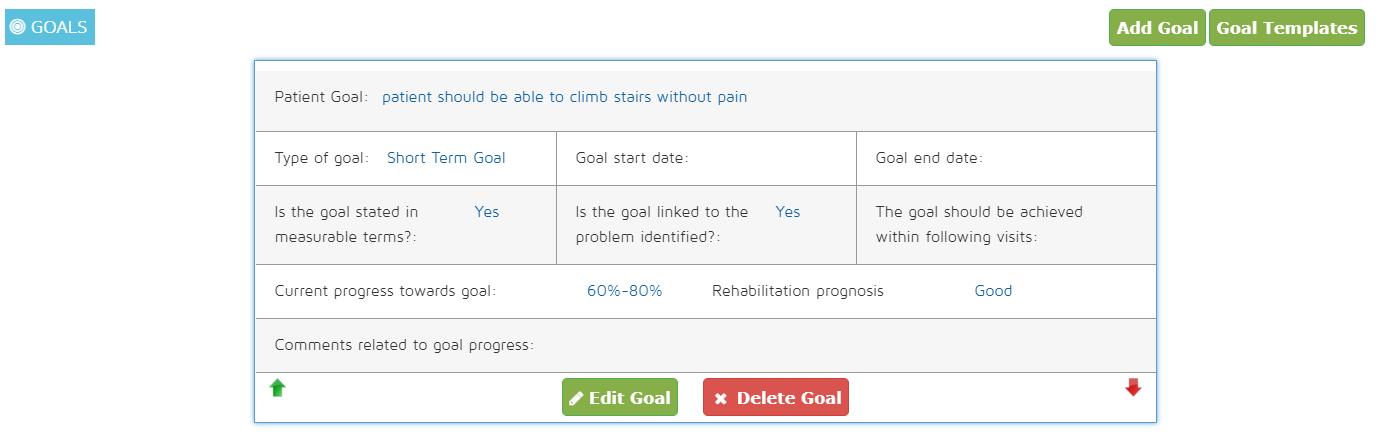The height and width of the screenshot is (447, 1397).
Task: Click Yes next to measurable terms question
Action: pyautogui.click(x=487, y=212)
